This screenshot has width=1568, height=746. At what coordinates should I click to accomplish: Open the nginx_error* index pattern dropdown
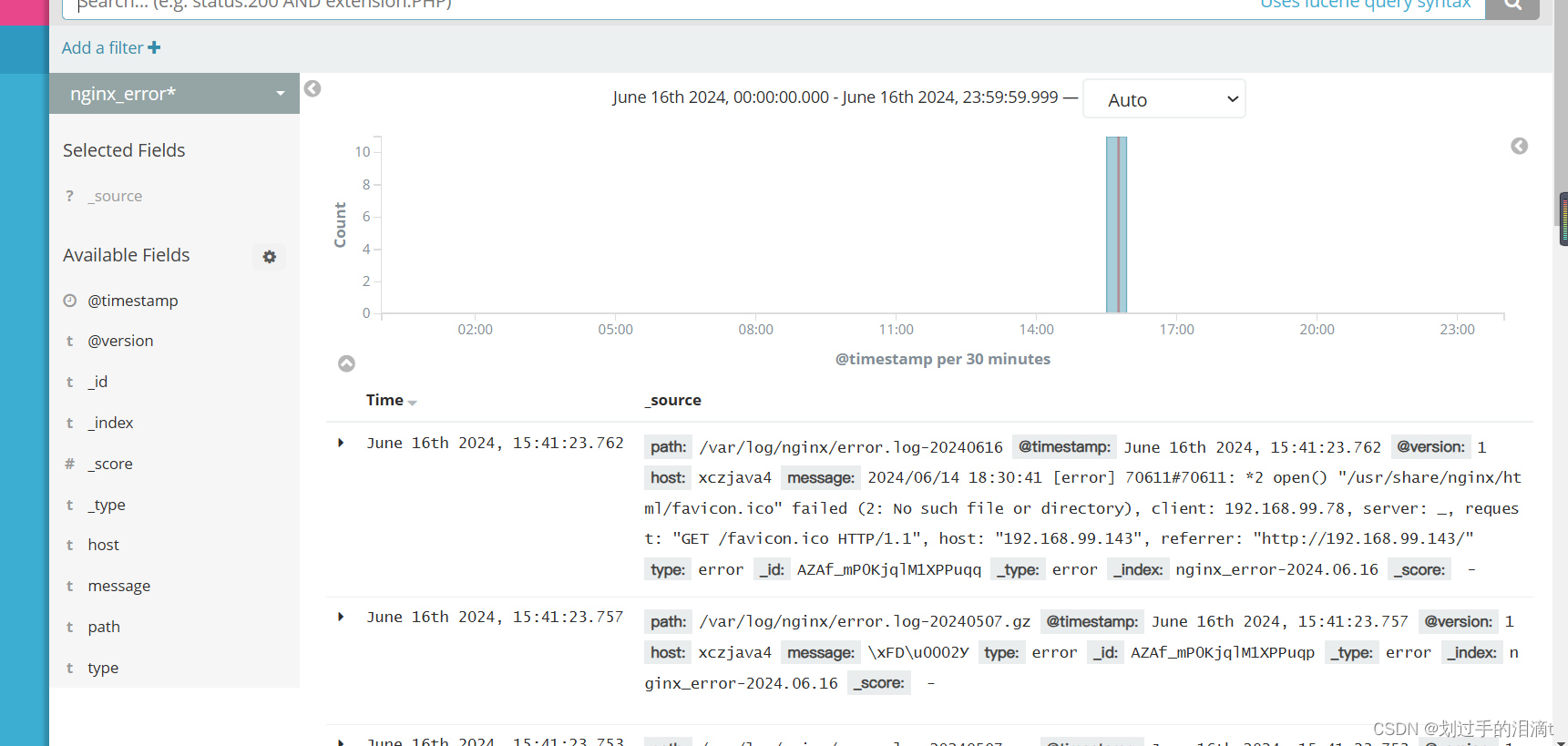[174, 93]
